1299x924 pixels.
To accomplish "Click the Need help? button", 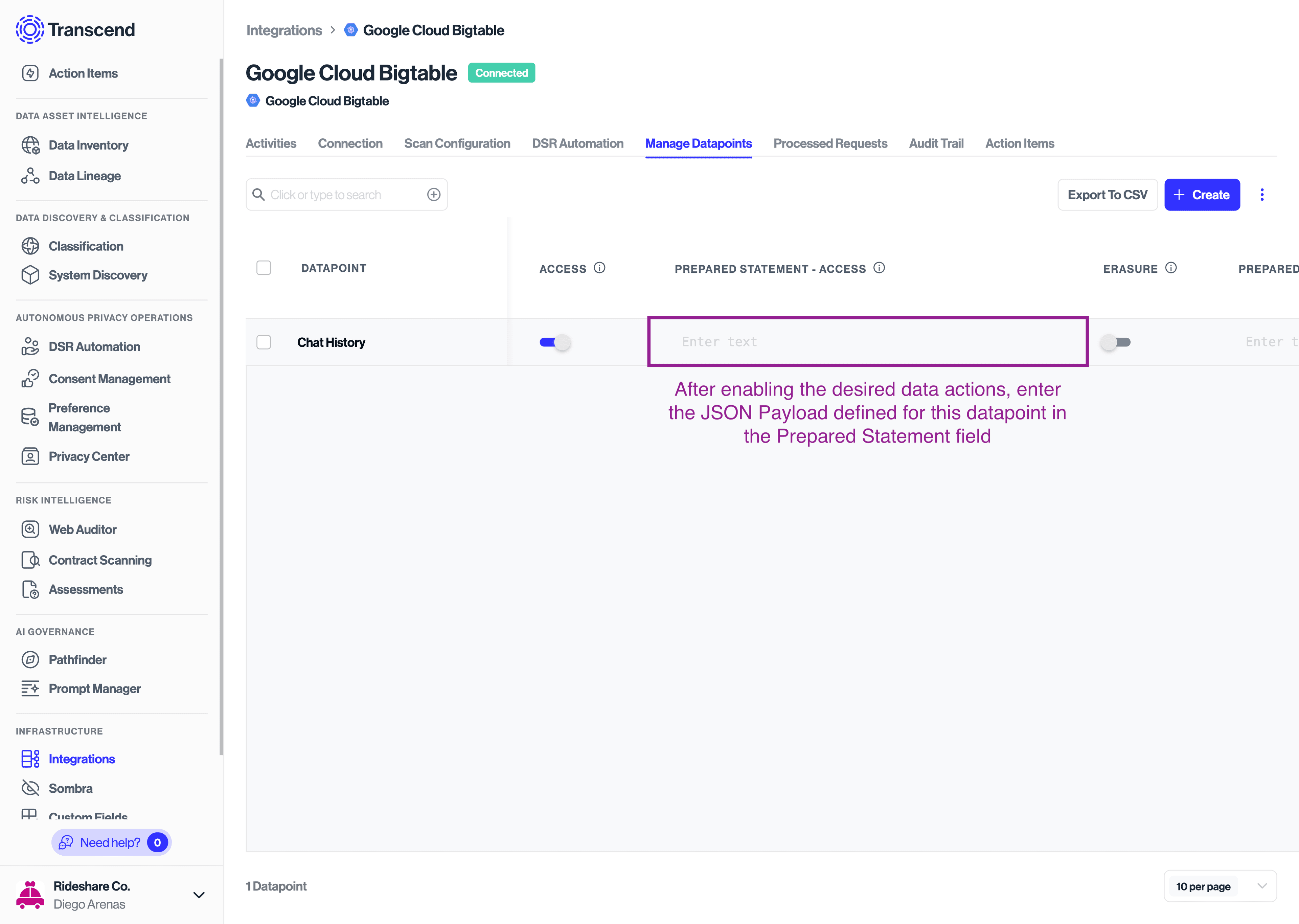I will coord(112,842).
